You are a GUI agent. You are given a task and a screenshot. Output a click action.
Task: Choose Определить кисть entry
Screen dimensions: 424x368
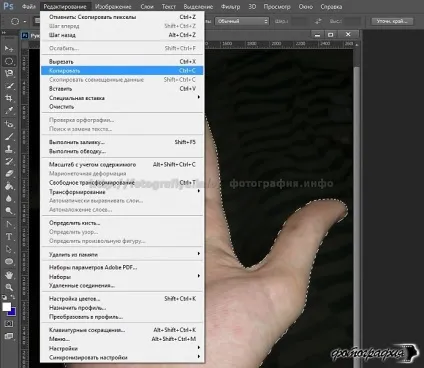point(122,223)
